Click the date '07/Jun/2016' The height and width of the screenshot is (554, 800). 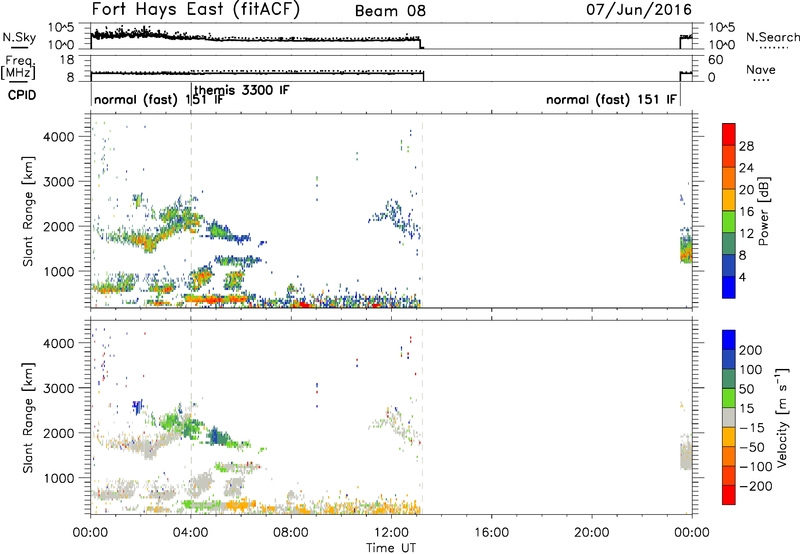[639, 9]
